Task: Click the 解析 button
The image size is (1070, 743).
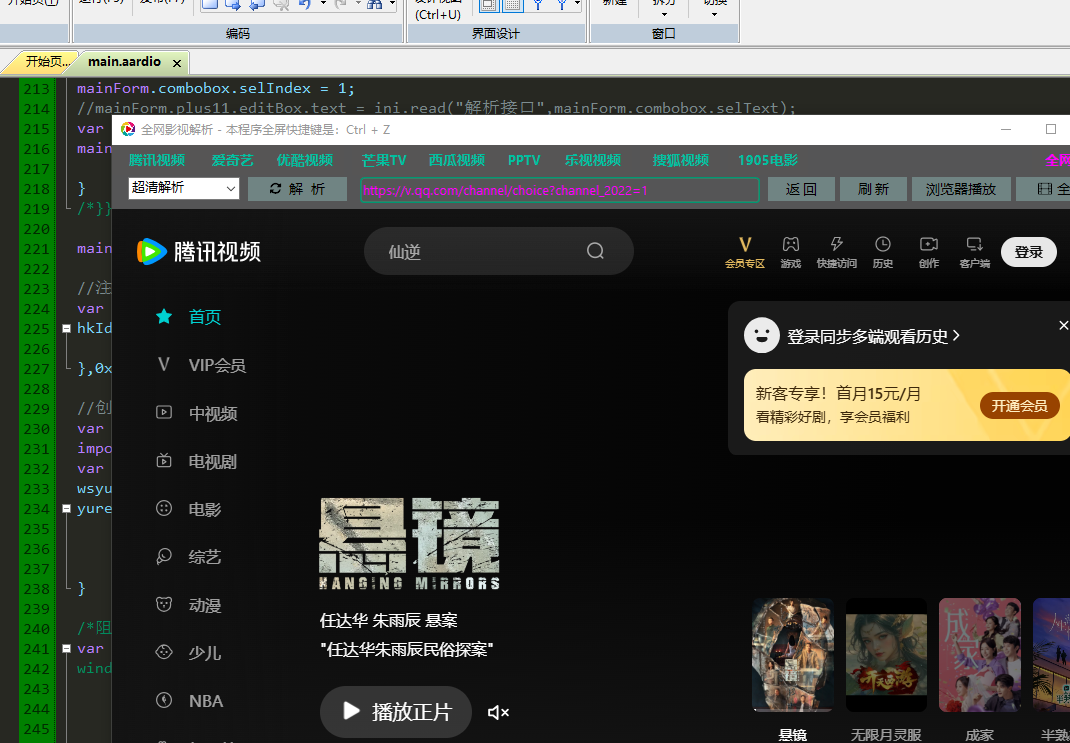Action: [298, 189]
